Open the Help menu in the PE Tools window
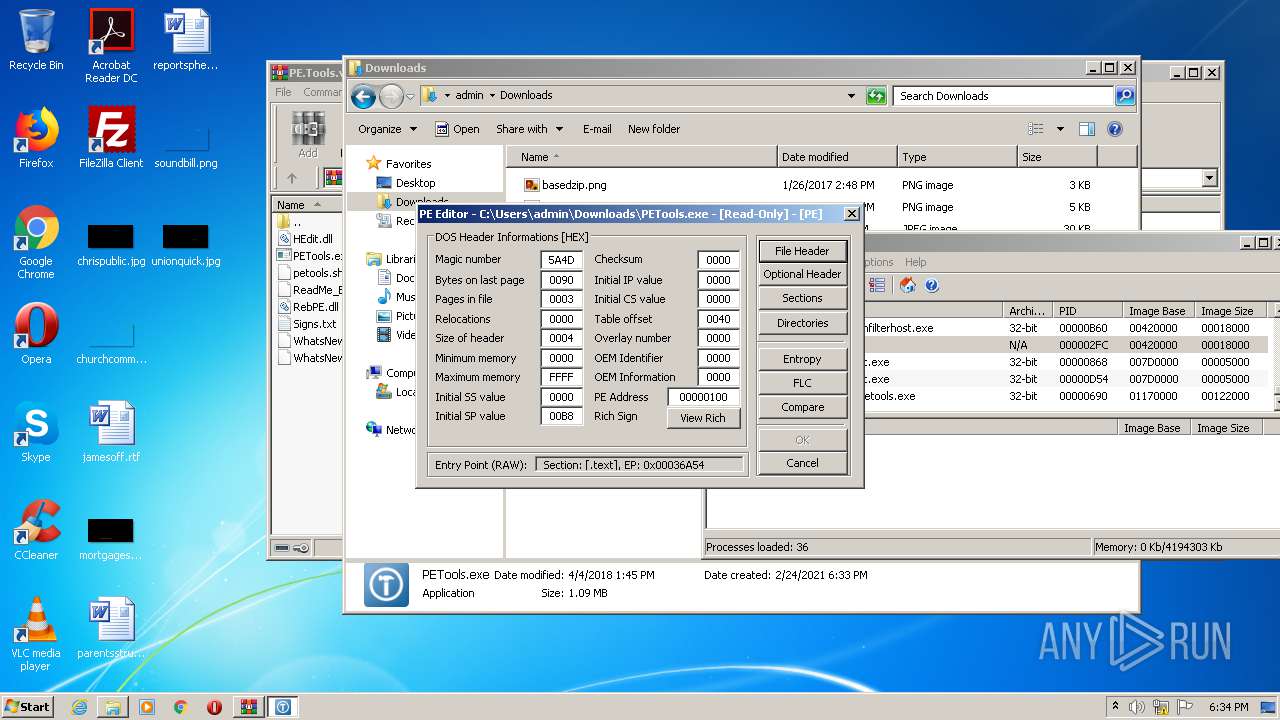 click(916, 262)
